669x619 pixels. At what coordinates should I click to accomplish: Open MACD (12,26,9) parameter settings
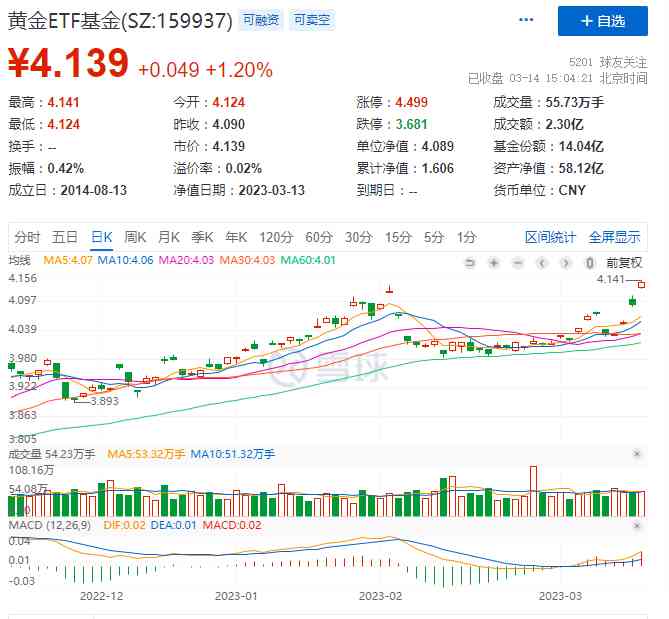click(x=49, y=526)
